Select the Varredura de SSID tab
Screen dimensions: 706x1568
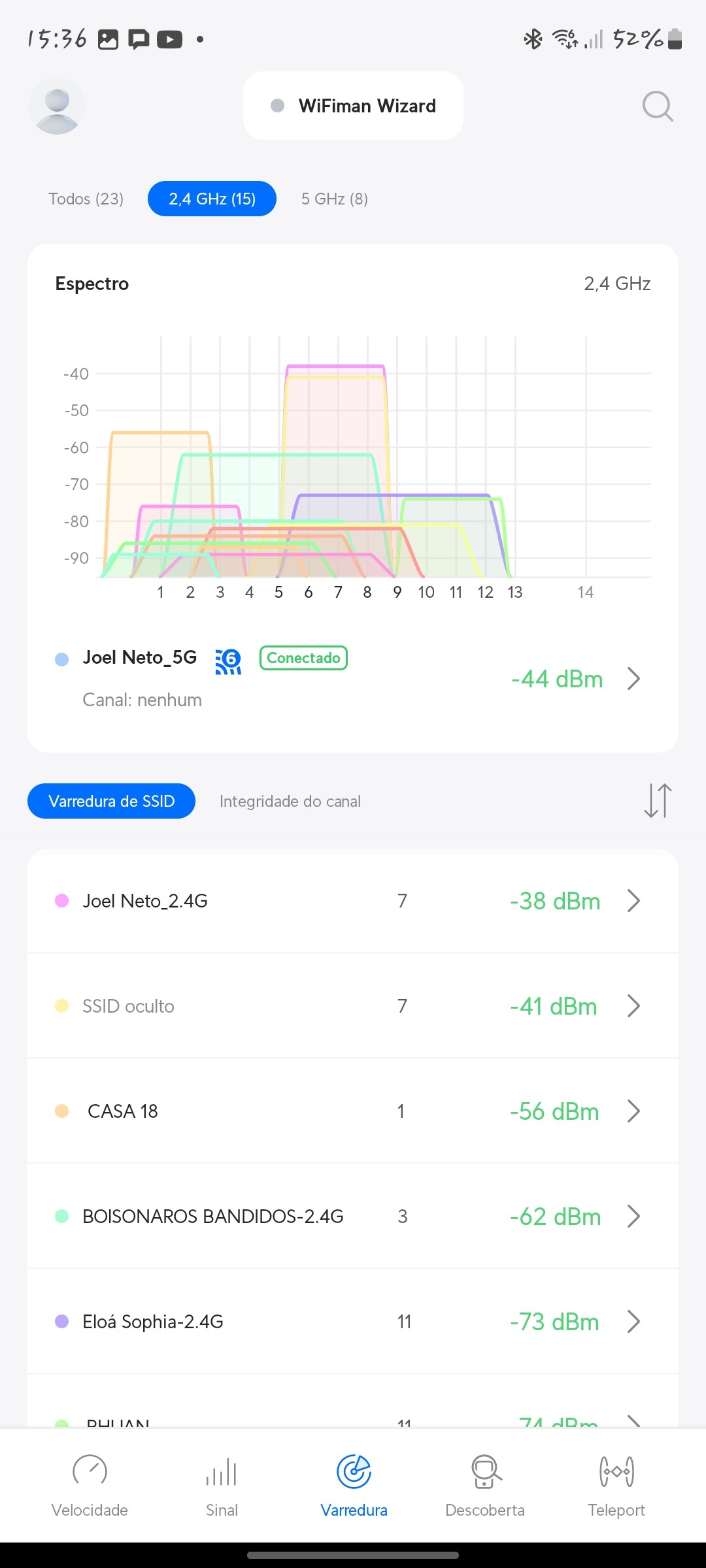point(111,801)
